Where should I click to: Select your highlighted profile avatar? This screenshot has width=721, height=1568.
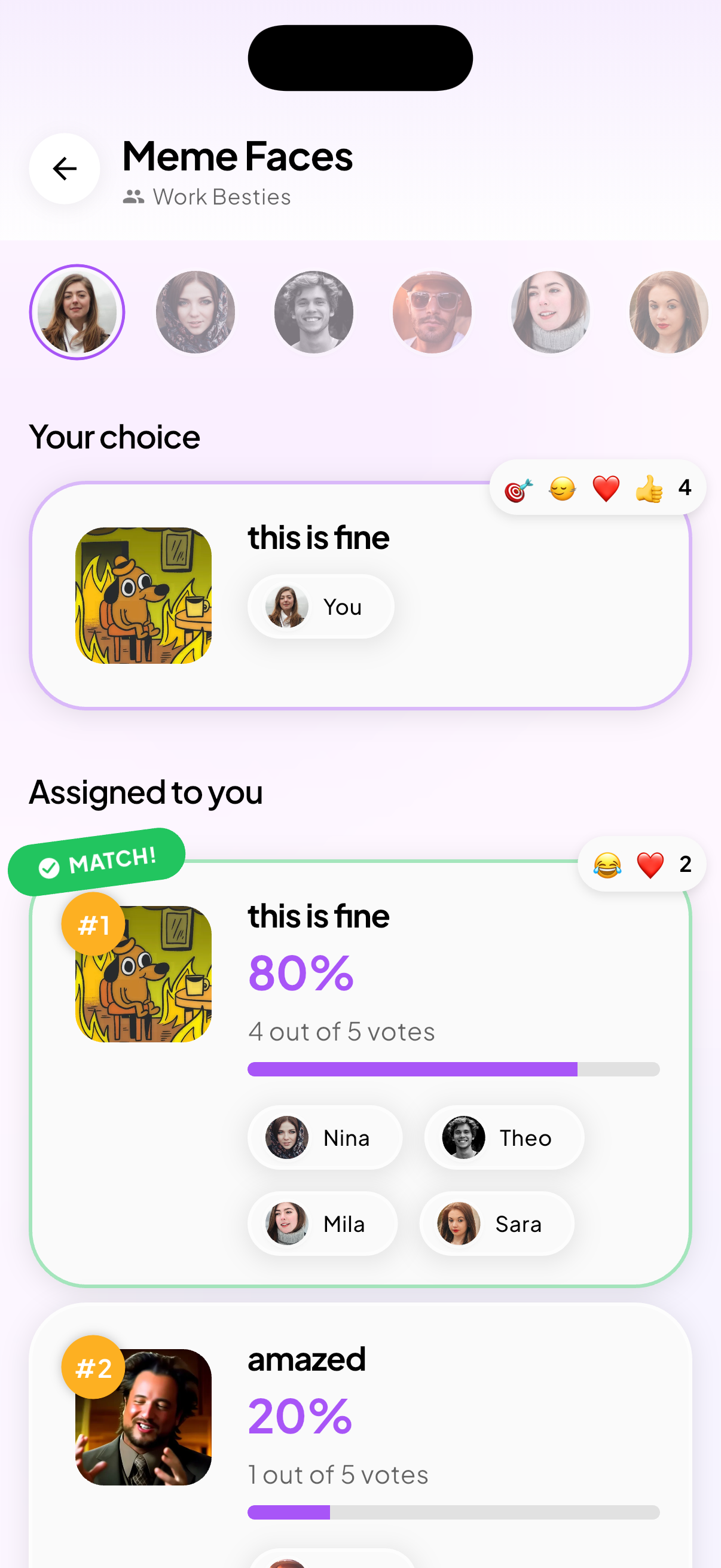[77, 312]
